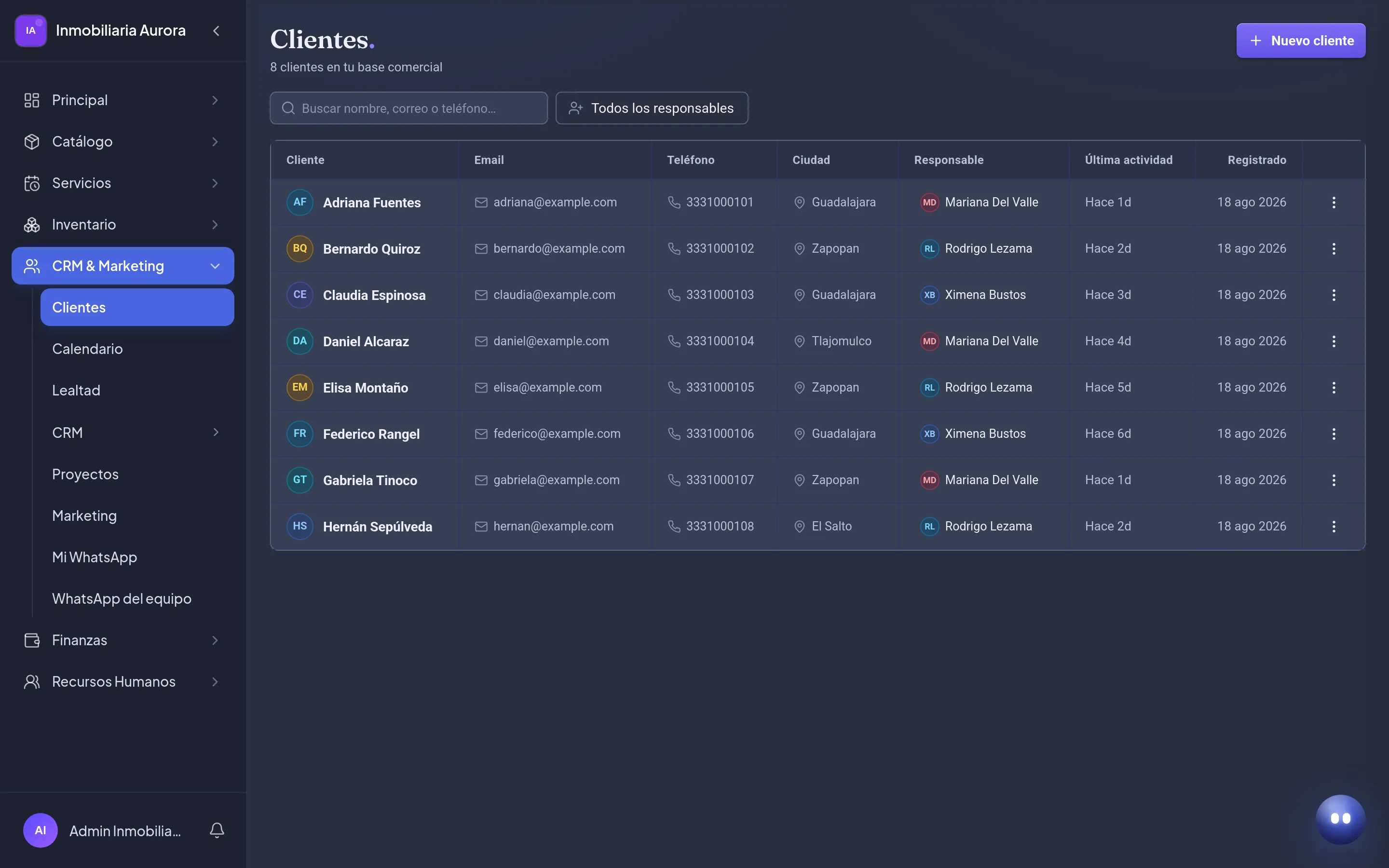The width and height of the screenshot is (1389, 868).
Task: Click the Tlajomulco city cell
Action: [x=842, y=341]
